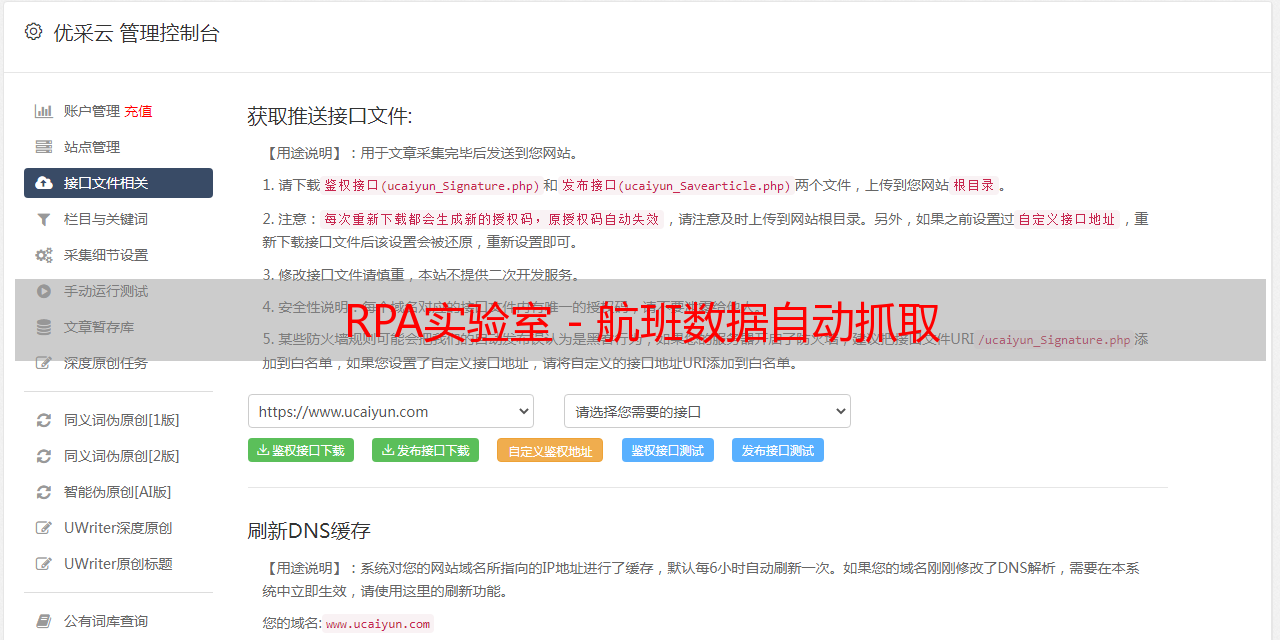
Task: Click the book icon beside 公有词库查询
Action: click(44, 621)
